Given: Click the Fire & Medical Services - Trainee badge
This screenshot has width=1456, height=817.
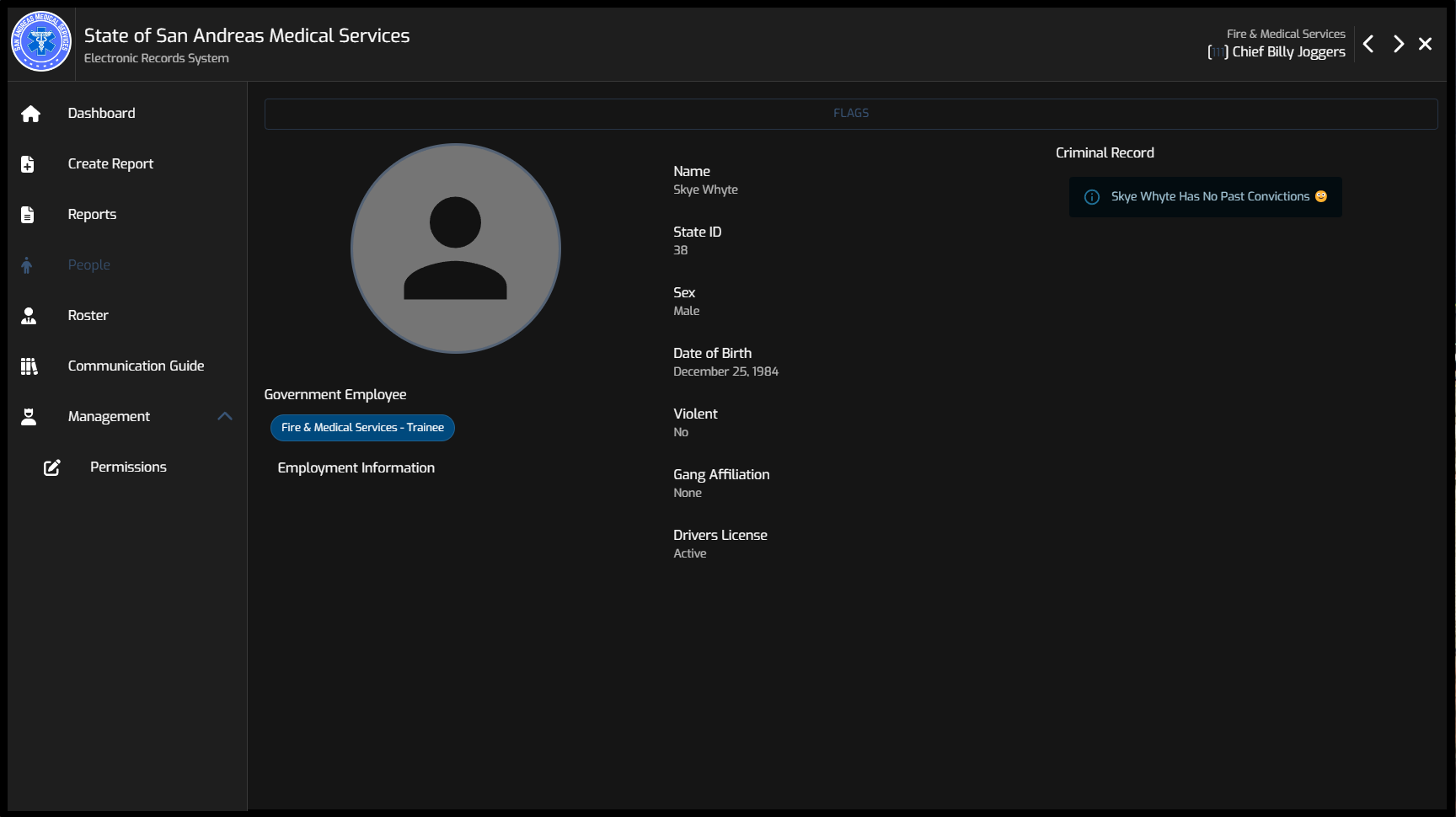Looking at the screenshot, I should pos(362,428).
